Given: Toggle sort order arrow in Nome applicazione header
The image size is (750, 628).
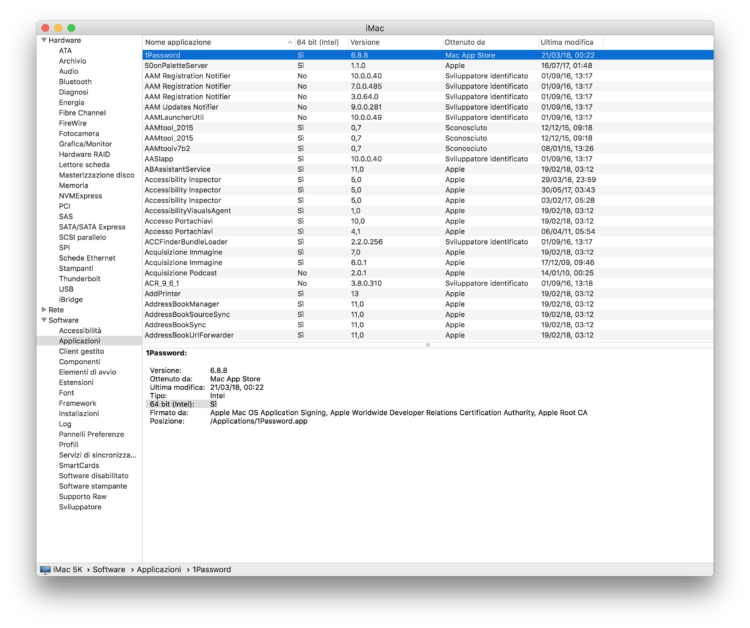Looking at the screenshot, I should 290,43.
